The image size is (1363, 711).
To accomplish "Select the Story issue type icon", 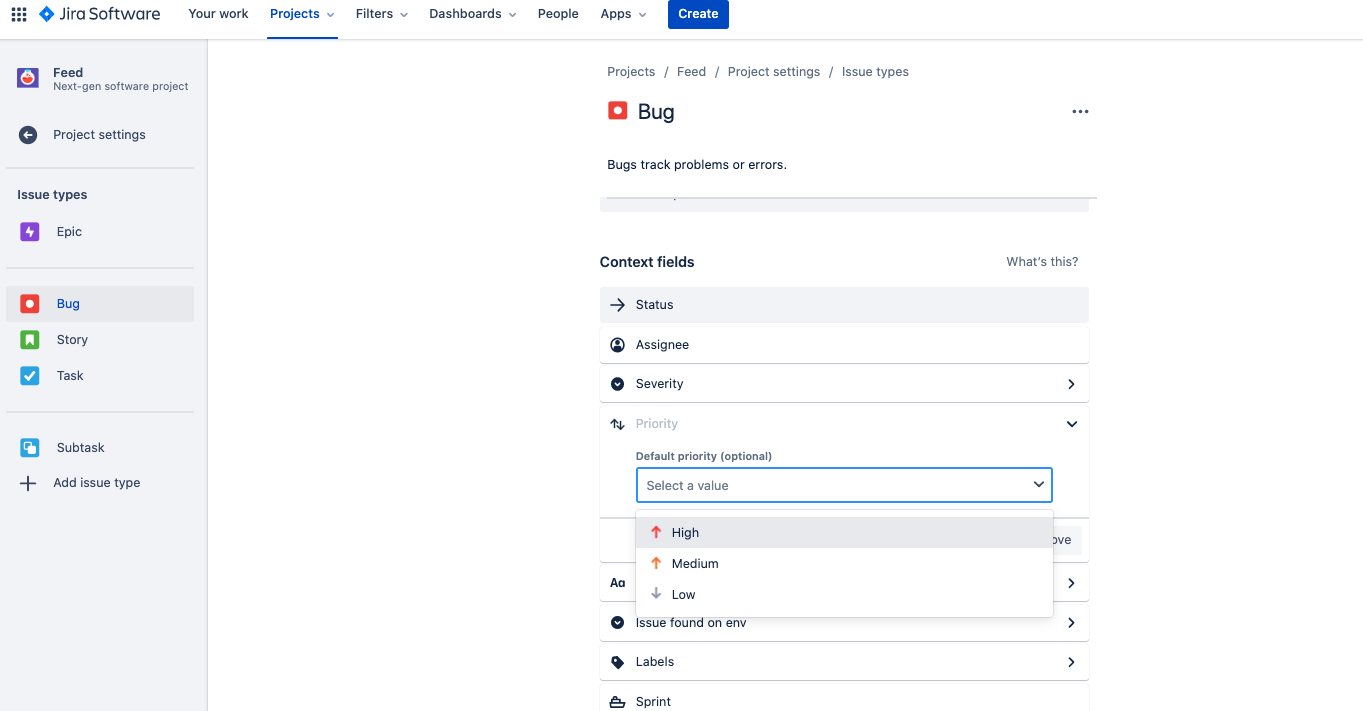I will click(x=30, y=340).
